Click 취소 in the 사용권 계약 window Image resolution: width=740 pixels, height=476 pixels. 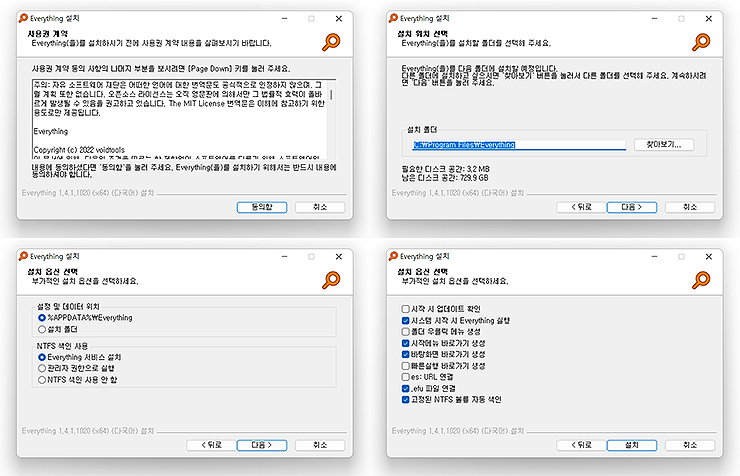[x=320, y=207]
